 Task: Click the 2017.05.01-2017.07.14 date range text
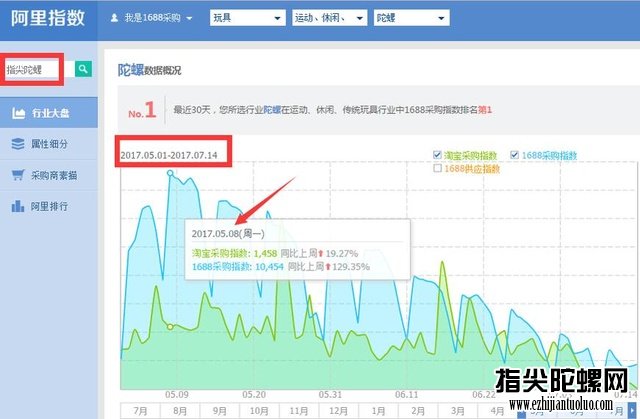pyautogui.click(x=169, y=155)
